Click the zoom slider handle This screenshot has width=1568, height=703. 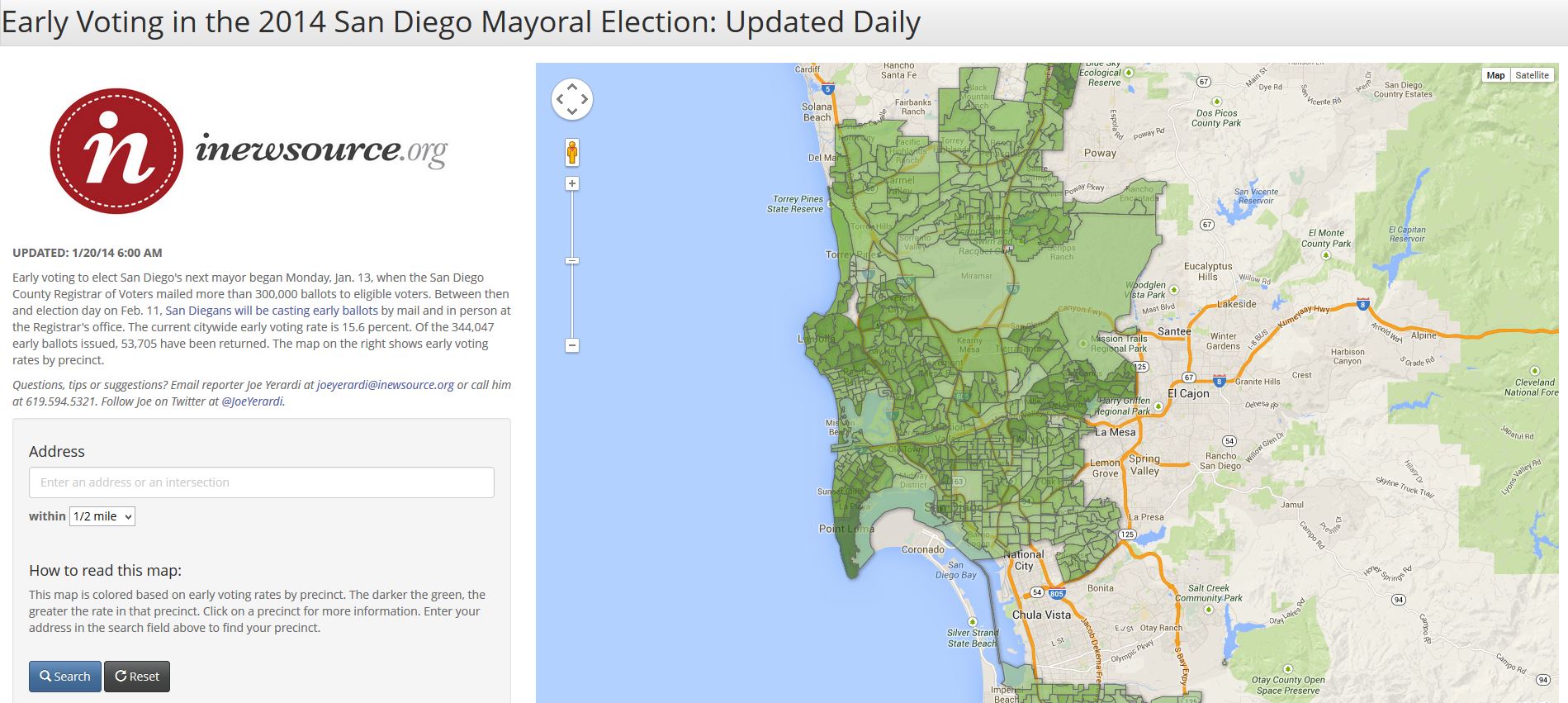tap(571, 261)
